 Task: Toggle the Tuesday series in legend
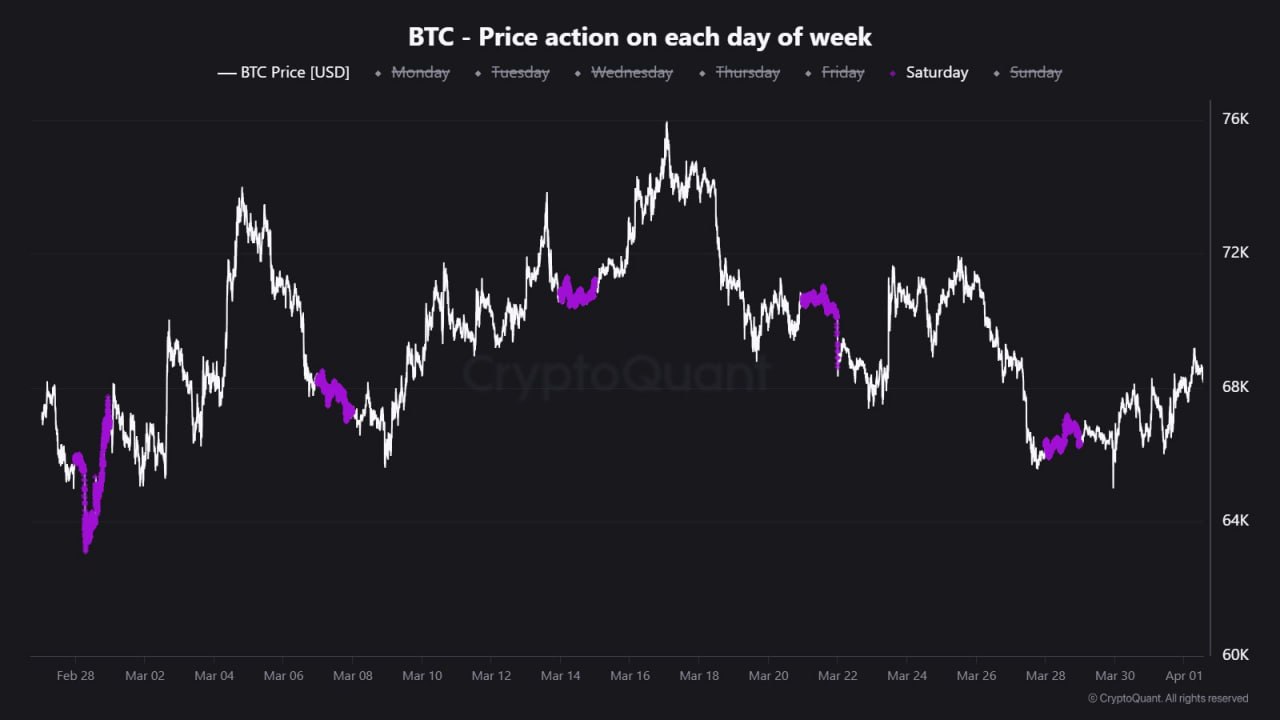click(x=520, y=73)
